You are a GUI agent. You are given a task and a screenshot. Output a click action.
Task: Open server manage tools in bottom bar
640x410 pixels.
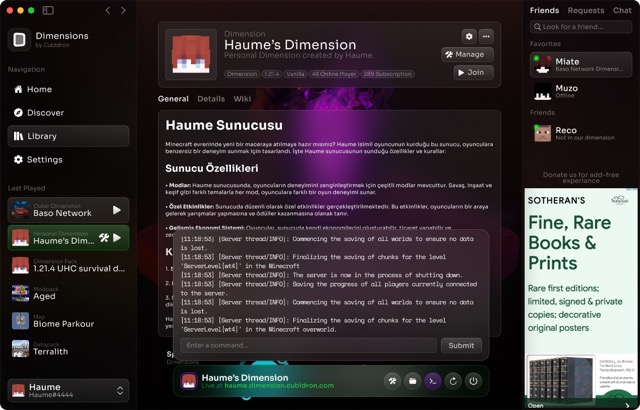(x=392, y=381)
